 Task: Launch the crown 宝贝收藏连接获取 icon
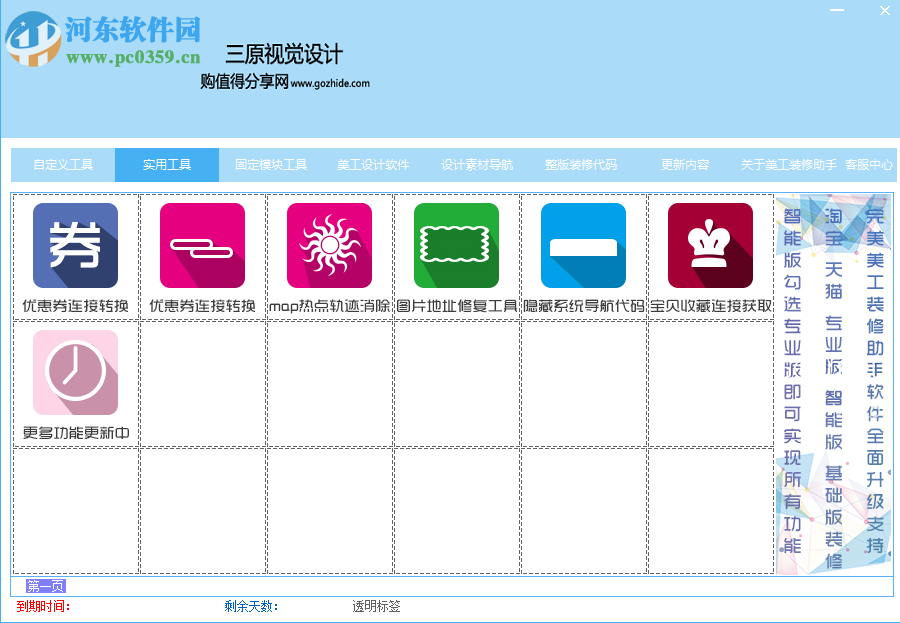[x=710, y=245]
